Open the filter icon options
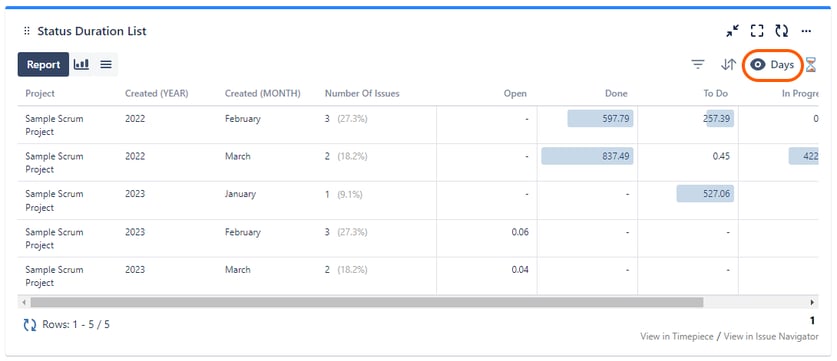This screenshot has height=361, width=837. [x=698, y=65]
